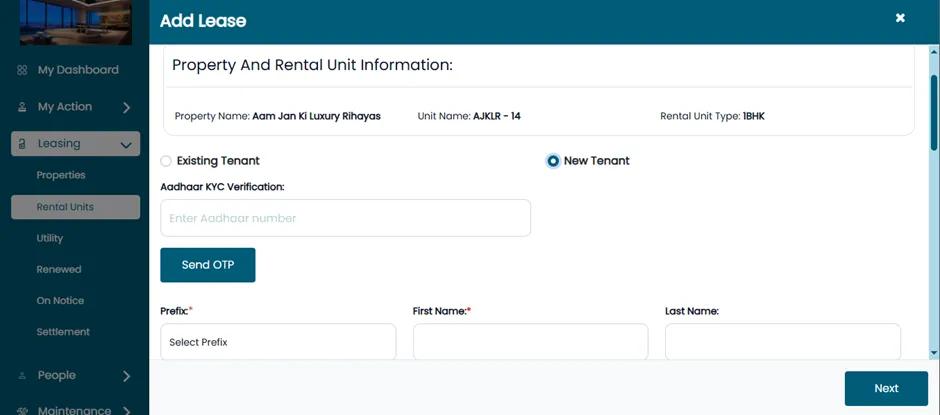
Task: Click the dialog scrollbar up arrow
Action: tap(934, 52)
